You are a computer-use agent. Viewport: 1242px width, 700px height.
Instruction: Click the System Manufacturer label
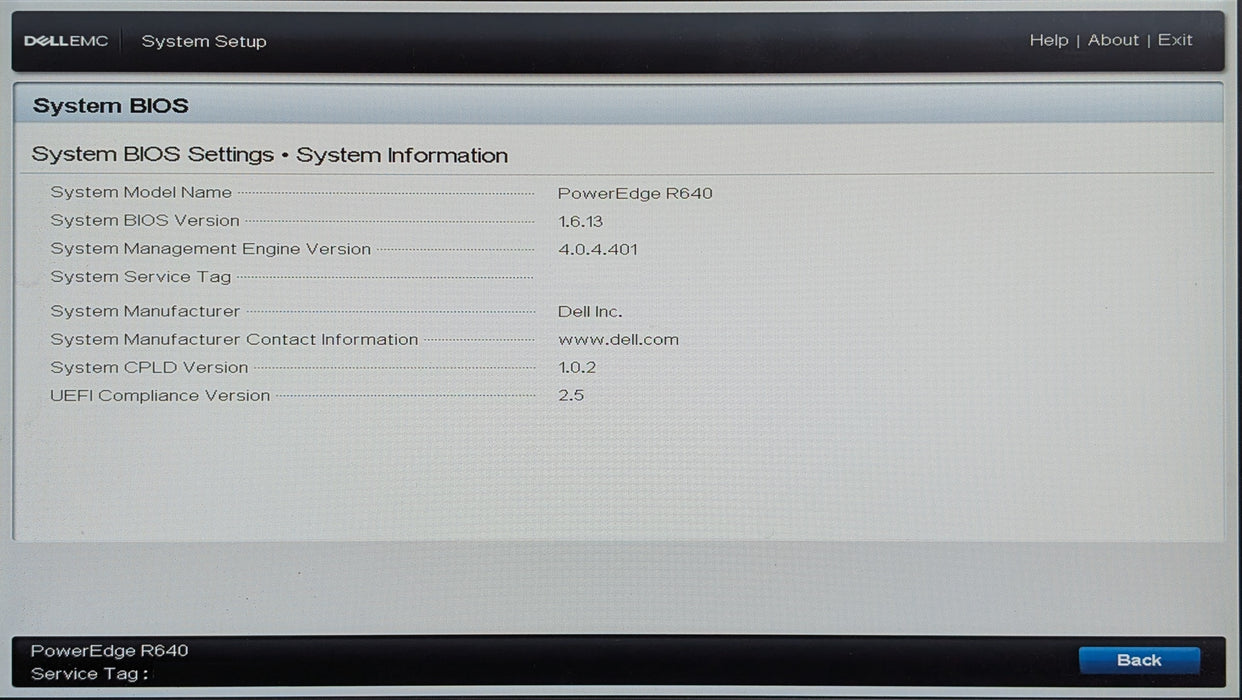point(145,311)
